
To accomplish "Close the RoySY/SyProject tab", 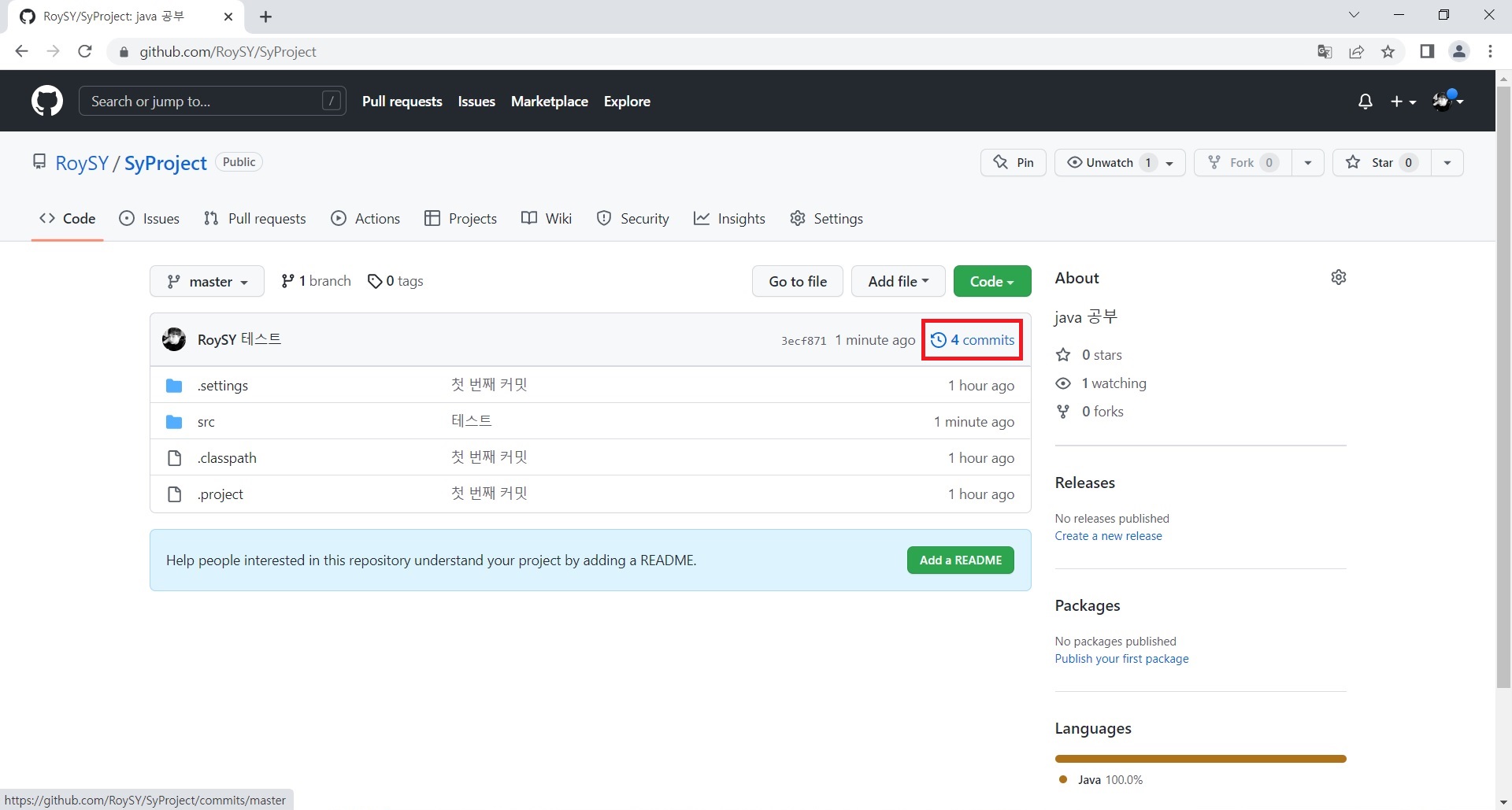I will 228,17.
